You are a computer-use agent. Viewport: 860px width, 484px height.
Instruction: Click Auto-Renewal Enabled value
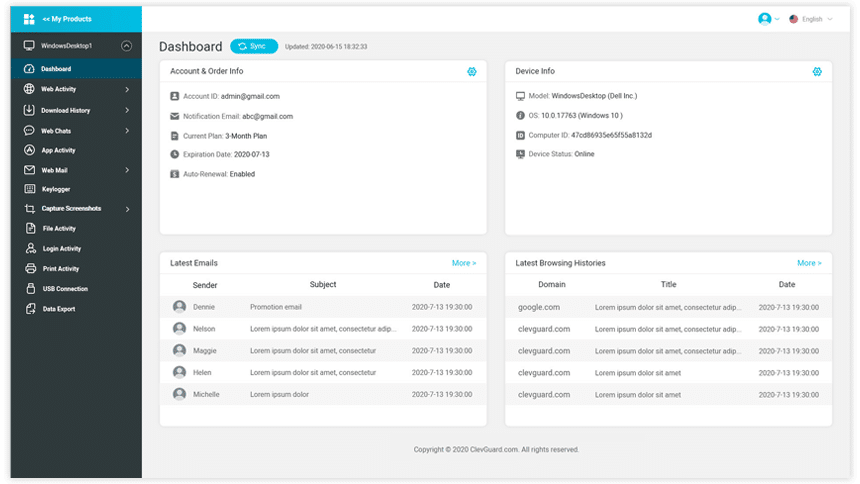242,174
